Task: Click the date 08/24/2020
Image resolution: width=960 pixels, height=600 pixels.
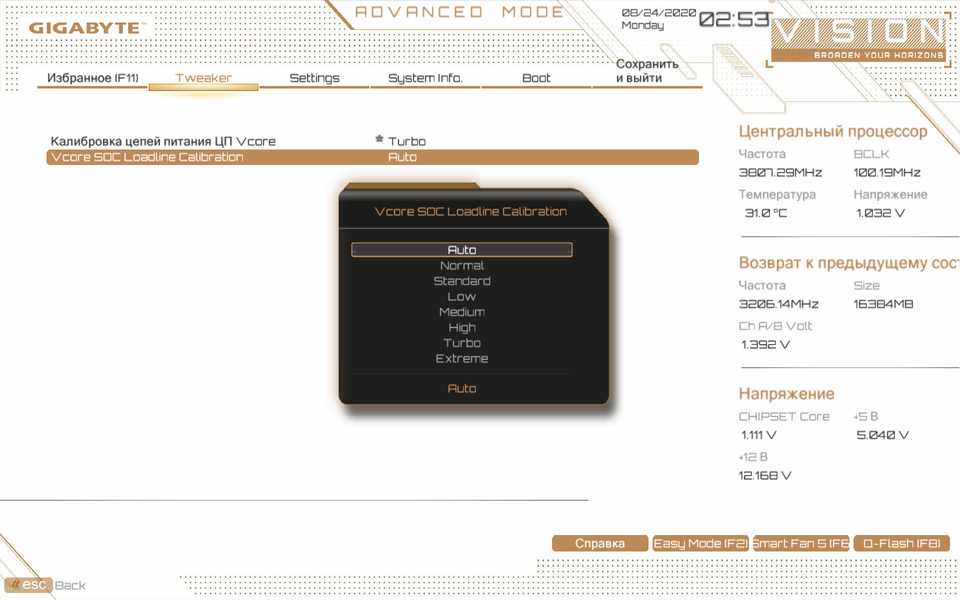Action: point(659,12)
